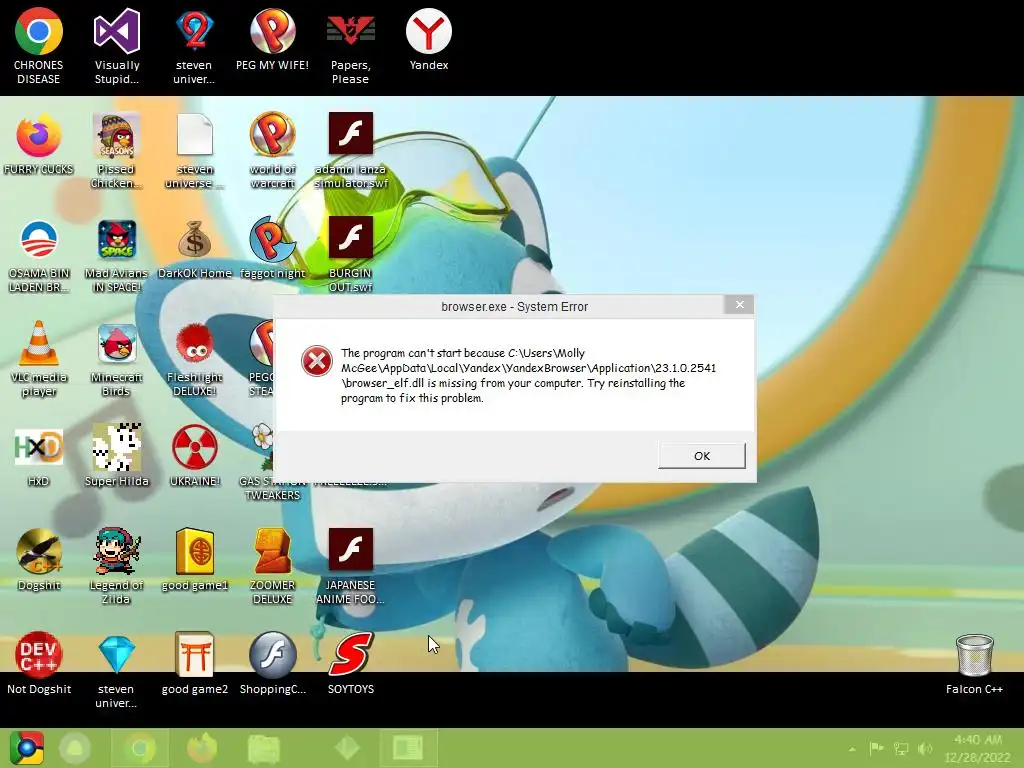This screenshot has height=768, width=1024.
Task: Select the DarkOK Home money bag icon
Action: pyautogui.click(x=195, y=248)
